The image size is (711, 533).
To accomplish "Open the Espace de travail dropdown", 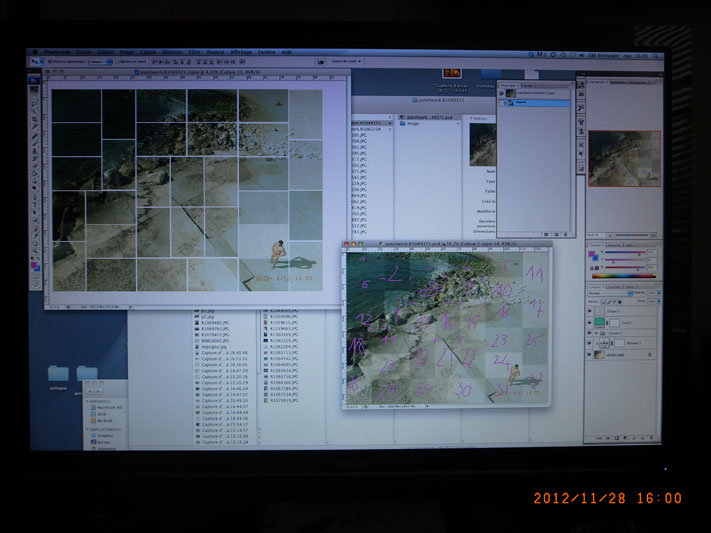I will [x=347, y=61].
